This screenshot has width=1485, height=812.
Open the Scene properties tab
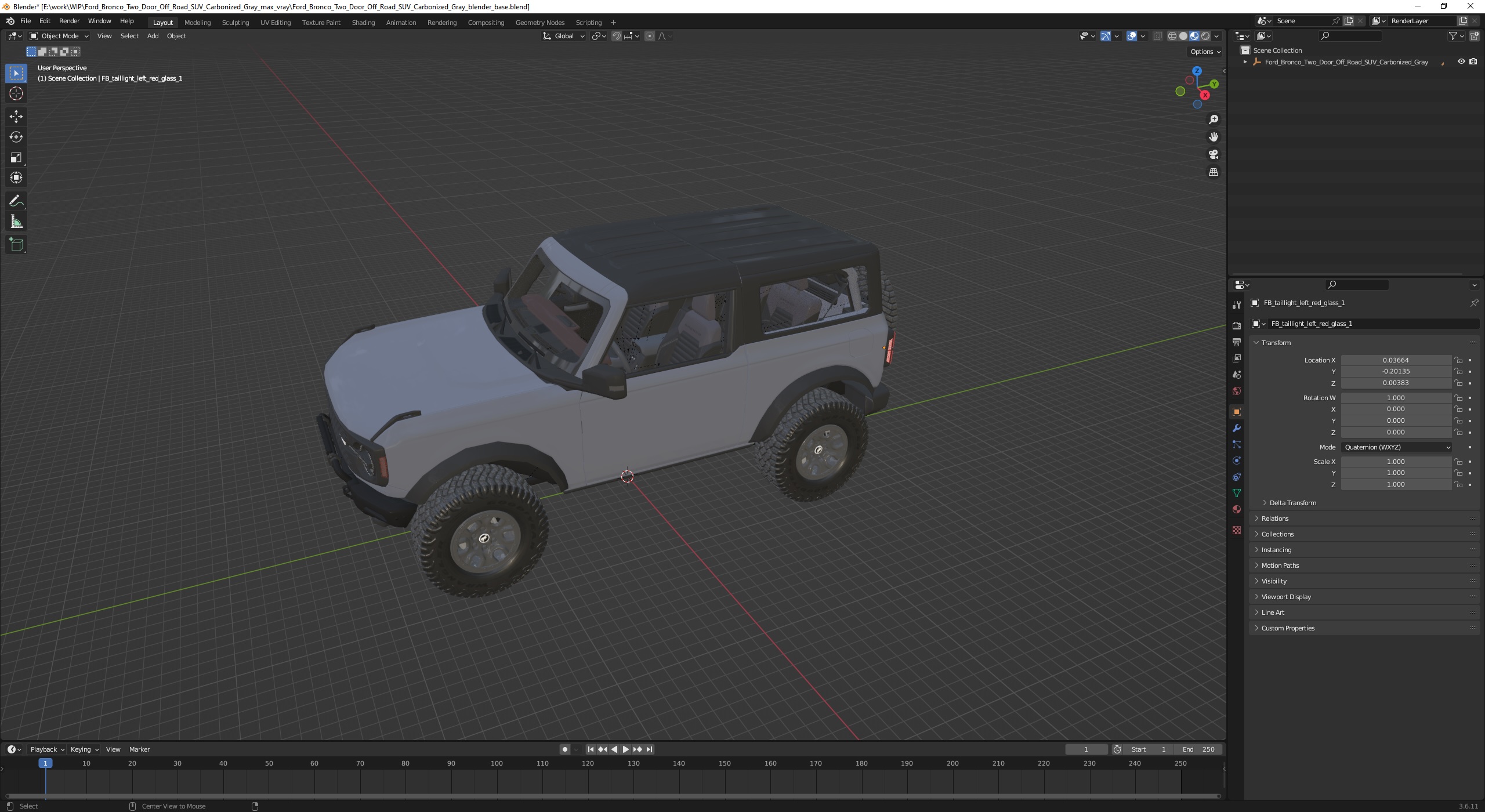(x=1237, y=375)
